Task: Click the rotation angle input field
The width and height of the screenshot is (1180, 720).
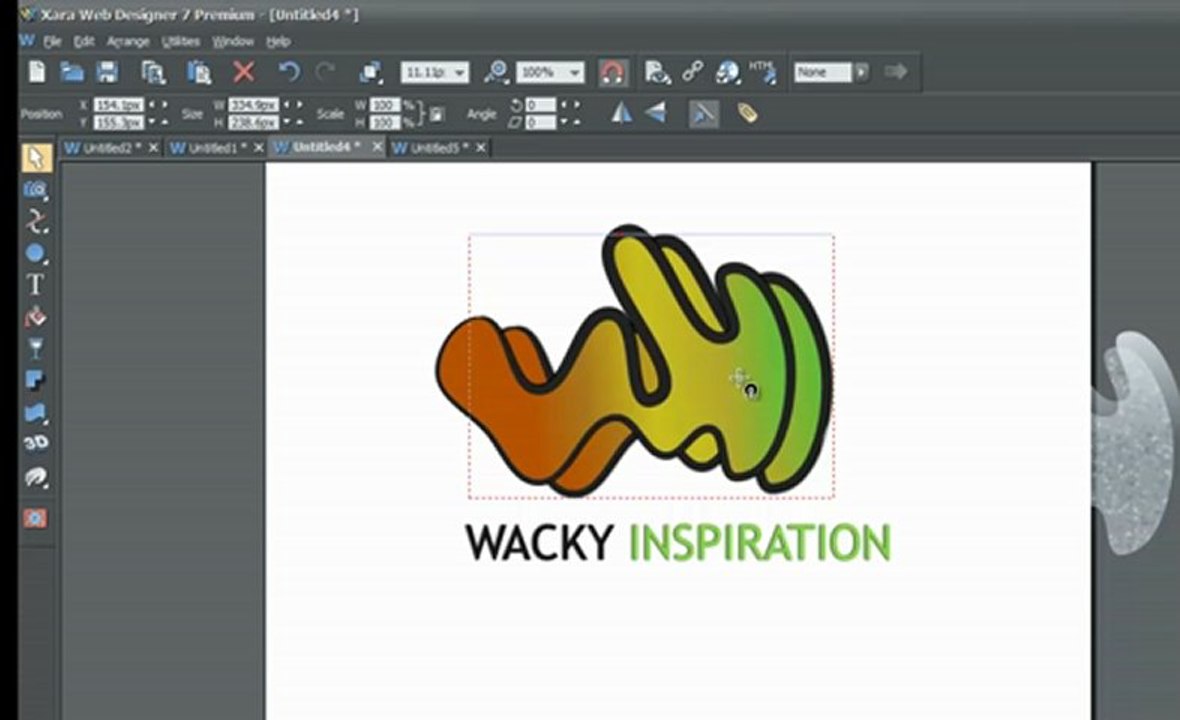Action: click(x=541, y=105)
